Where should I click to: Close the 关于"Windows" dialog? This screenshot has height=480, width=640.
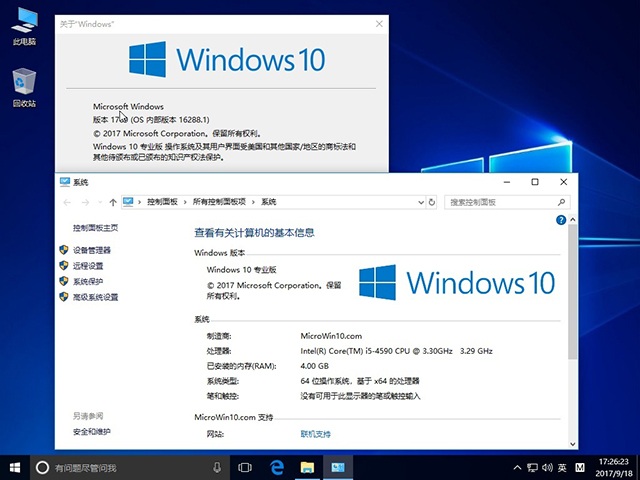tap(379, 24)
